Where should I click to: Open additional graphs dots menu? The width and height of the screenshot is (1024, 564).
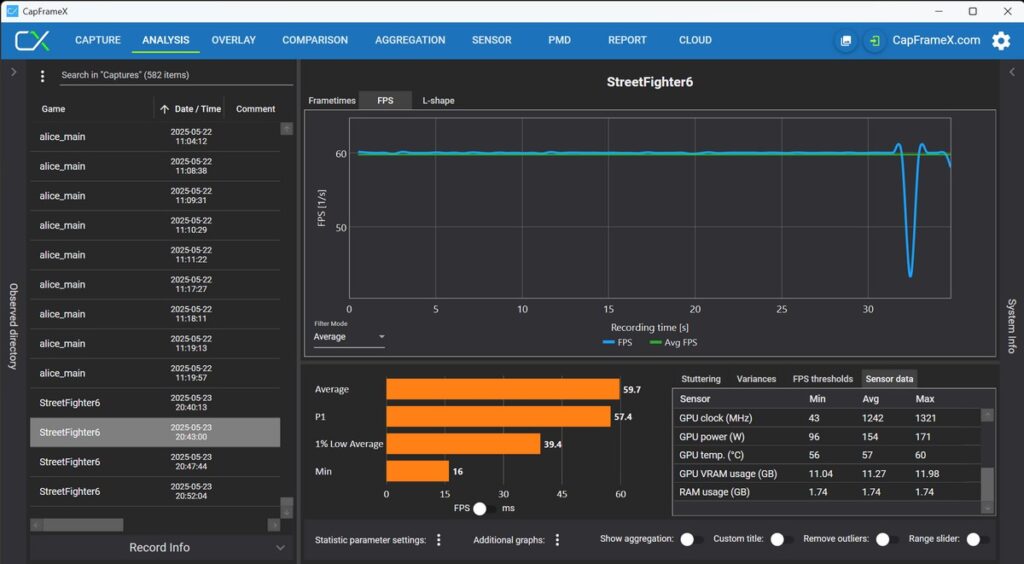point(557,540)
